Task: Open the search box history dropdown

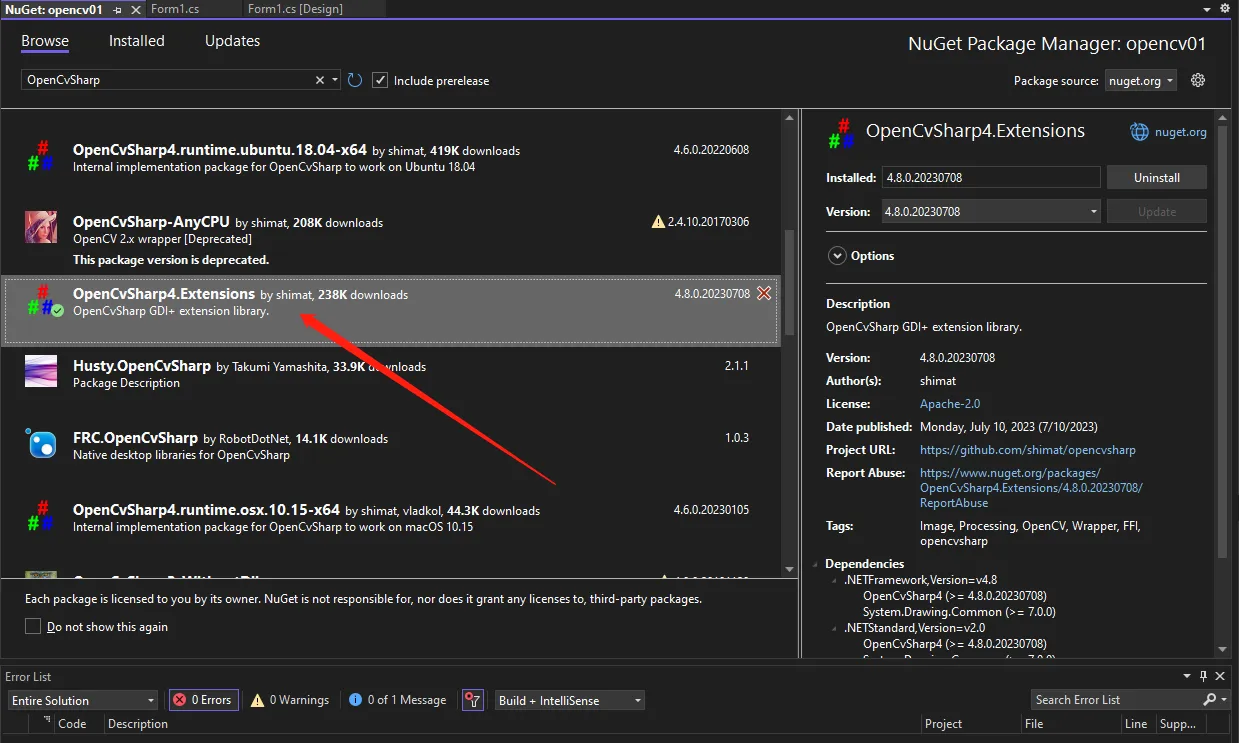Action: click(x=335, y=80)
